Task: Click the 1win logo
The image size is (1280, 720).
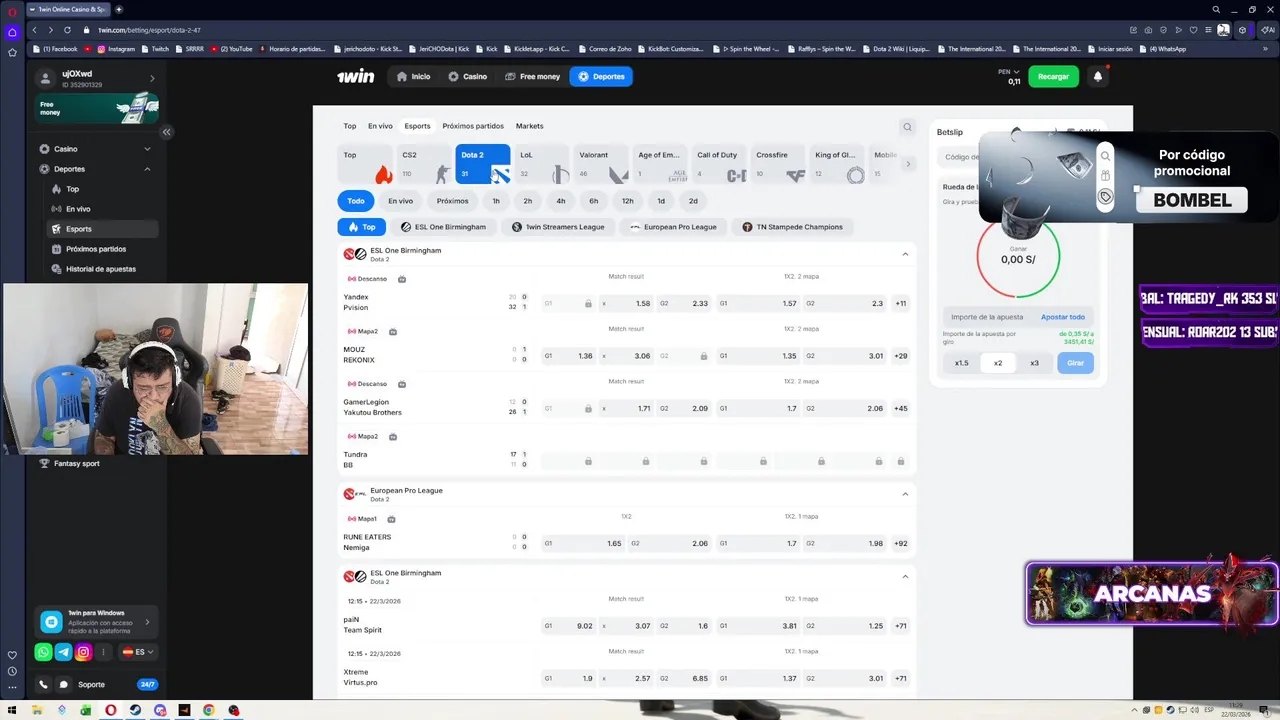Action: pos(355,76)
